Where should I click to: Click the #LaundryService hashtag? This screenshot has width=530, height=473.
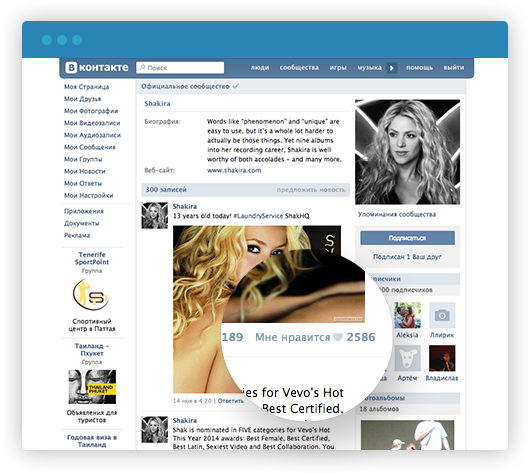(258, 216)
